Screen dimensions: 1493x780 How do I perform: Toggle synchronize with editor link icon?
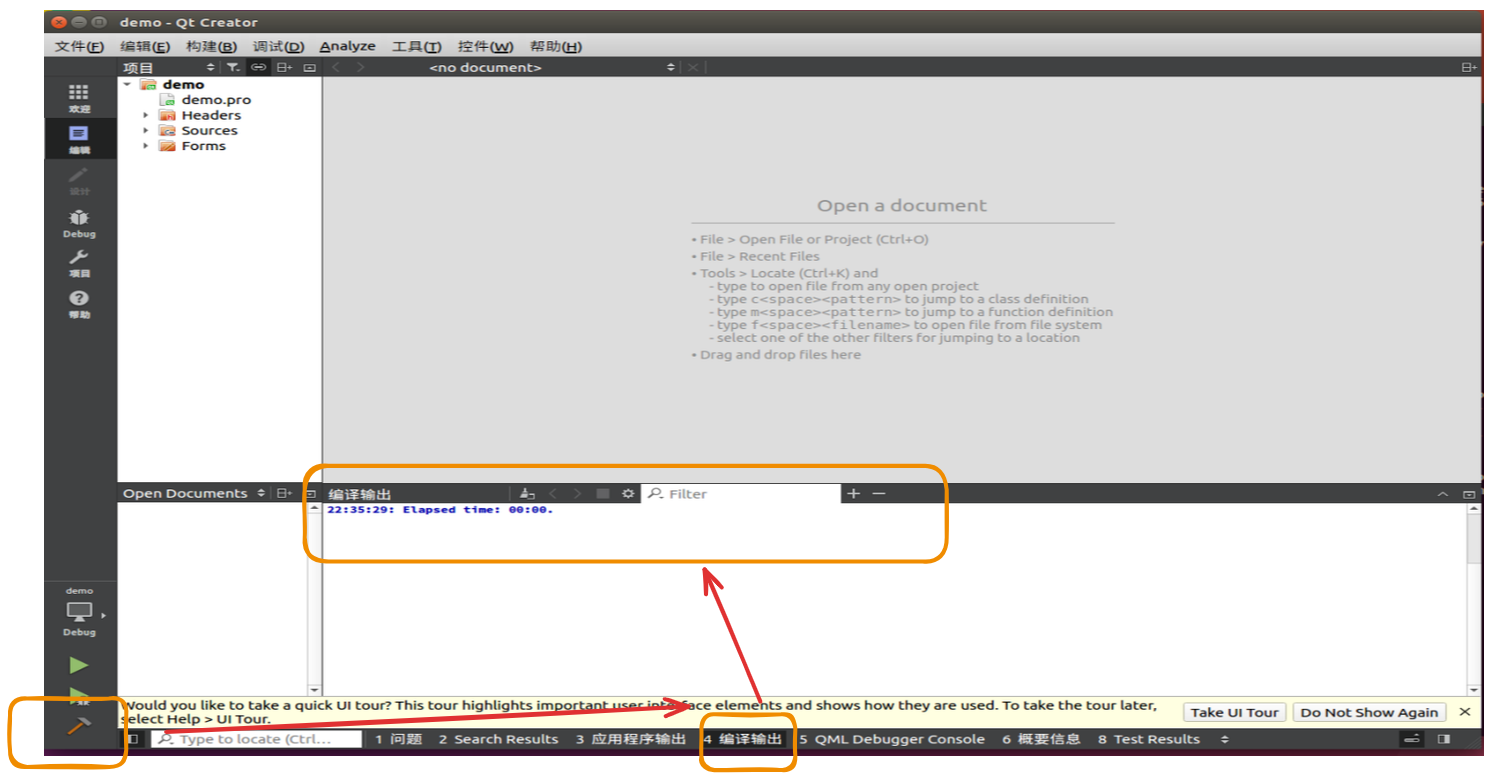258,67
